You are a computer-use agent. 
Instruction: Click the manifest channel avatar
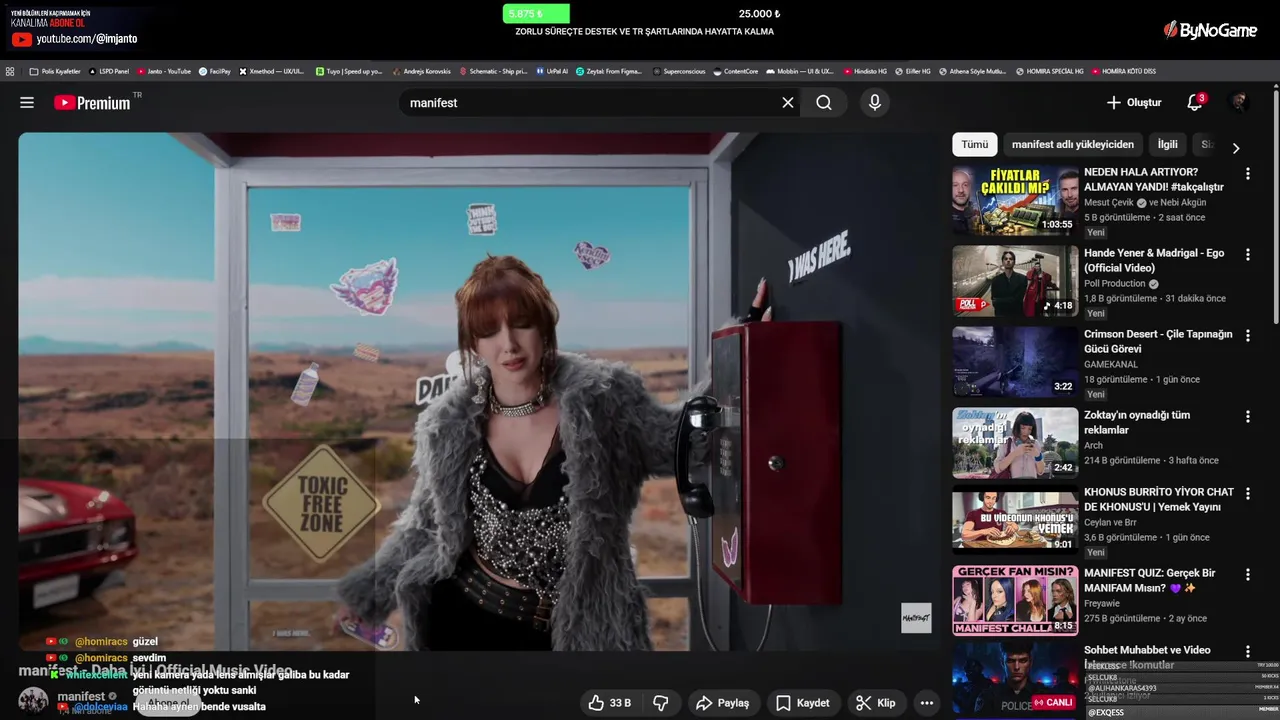(33, 701)
